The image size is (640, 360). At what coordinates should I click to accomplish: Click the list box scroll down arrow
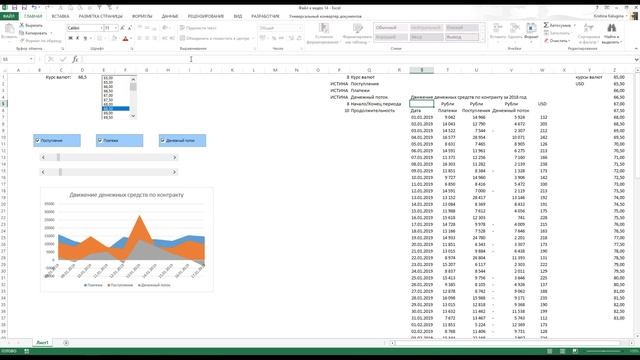133,116
